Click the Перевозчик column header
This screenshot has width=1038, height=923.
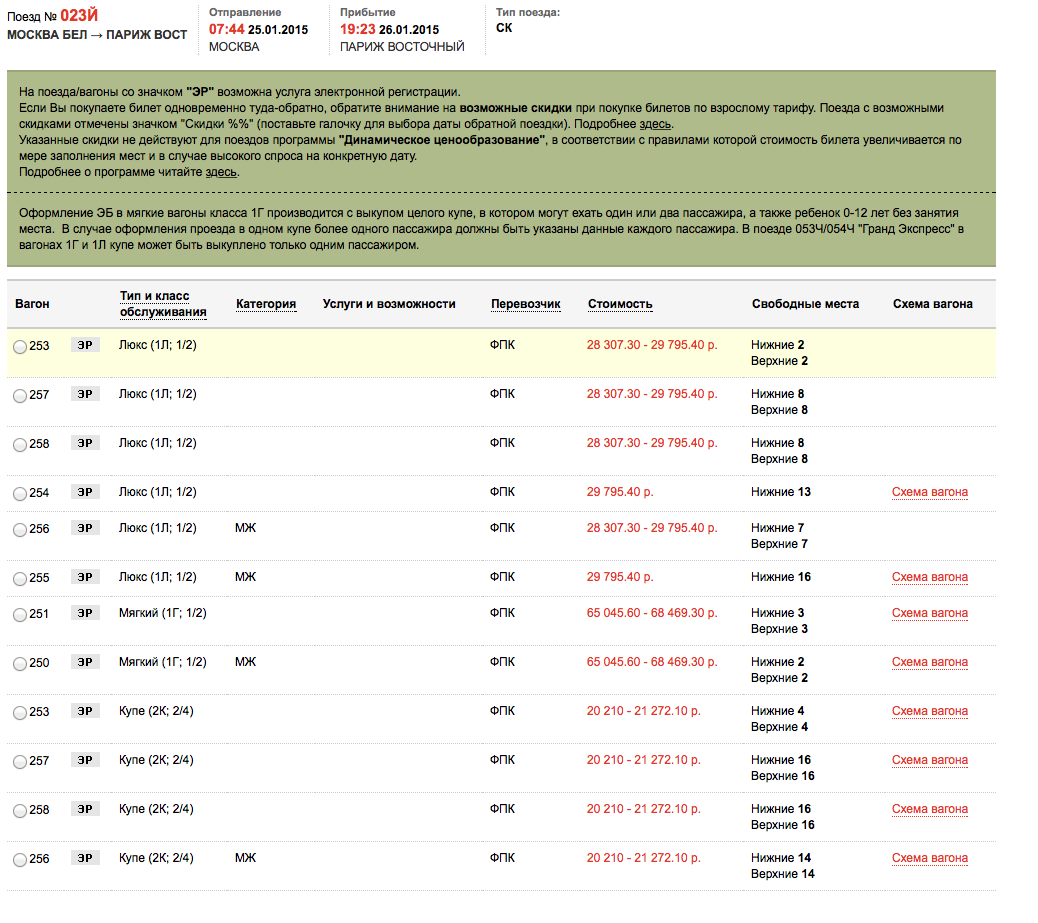[526, 304]
